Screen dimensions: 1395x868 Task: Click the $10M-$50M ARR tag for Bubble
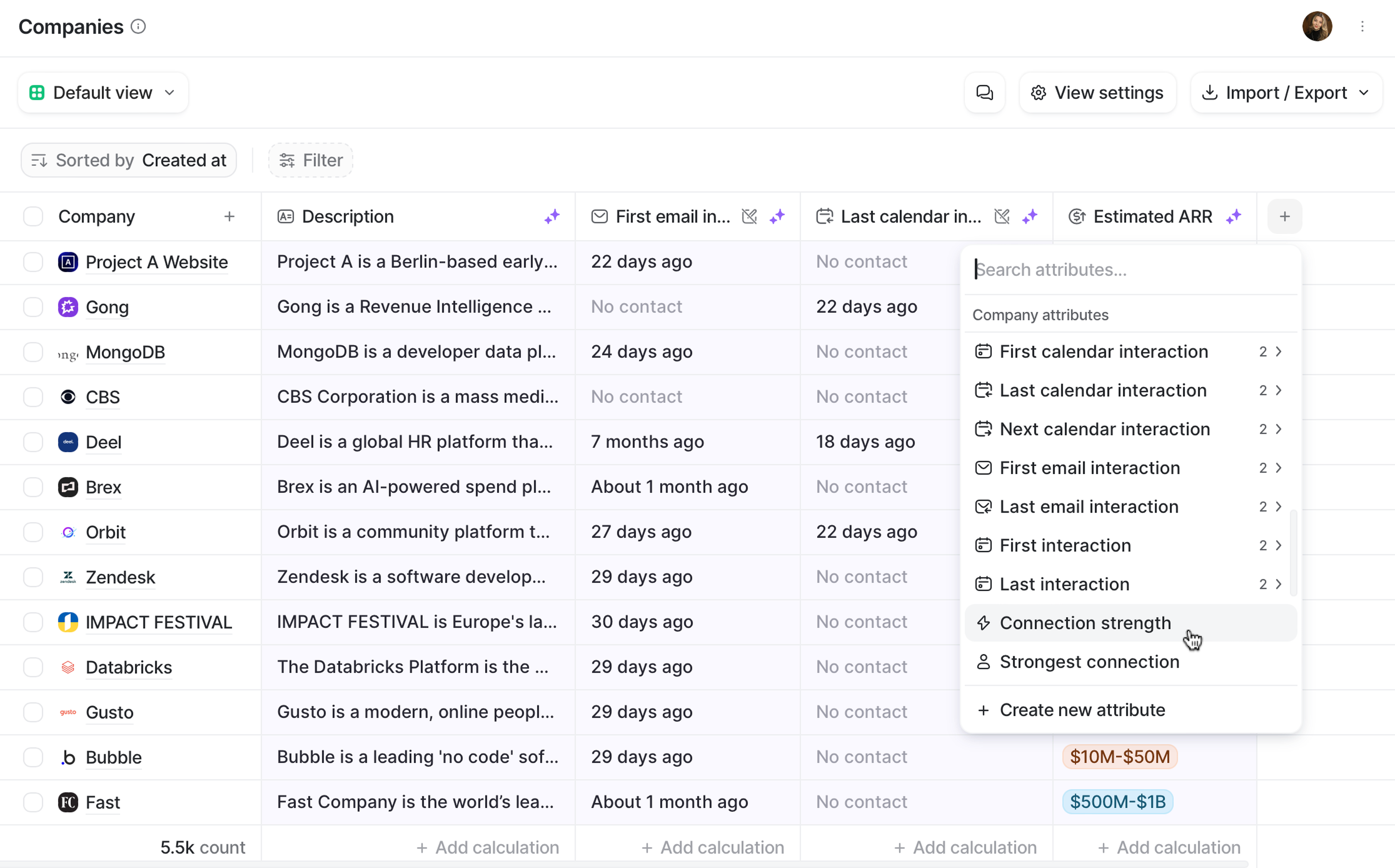click(1119, 756)
